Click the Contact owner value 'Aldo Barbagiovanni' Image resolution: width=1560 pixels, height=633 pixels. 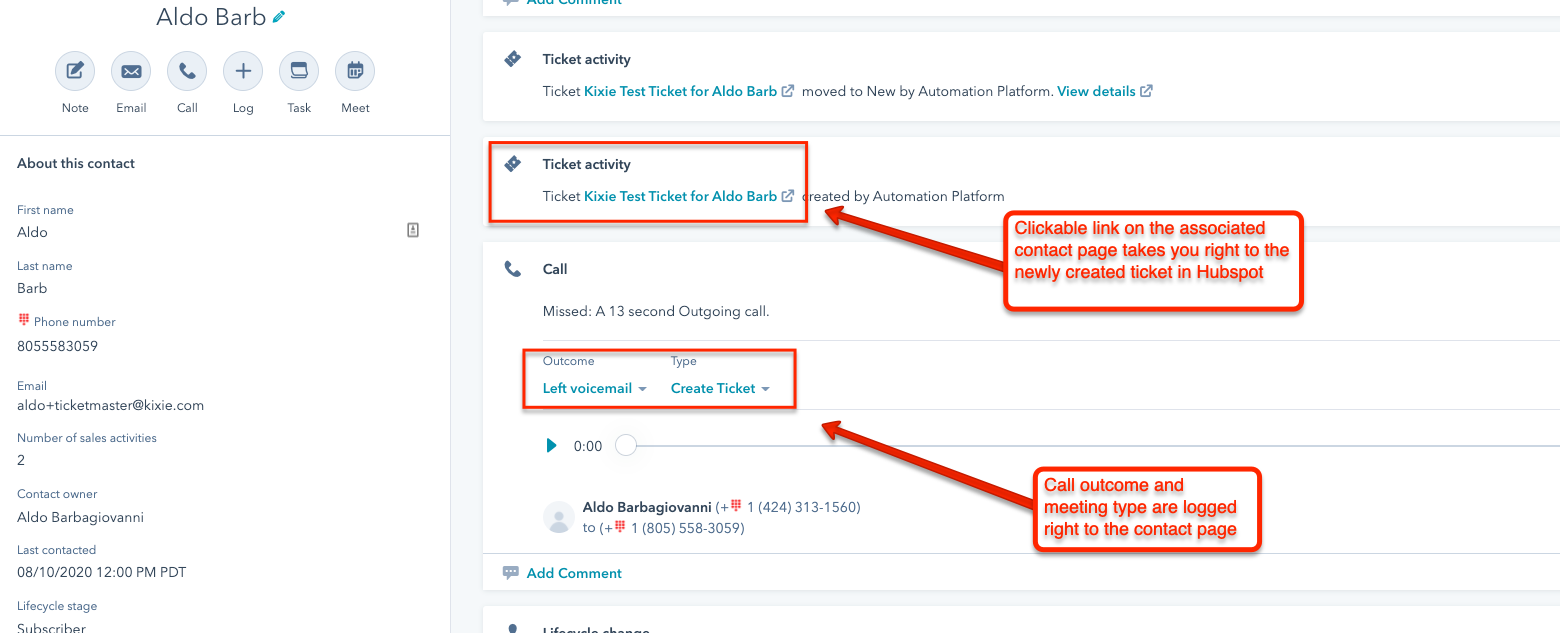(80, 517)
